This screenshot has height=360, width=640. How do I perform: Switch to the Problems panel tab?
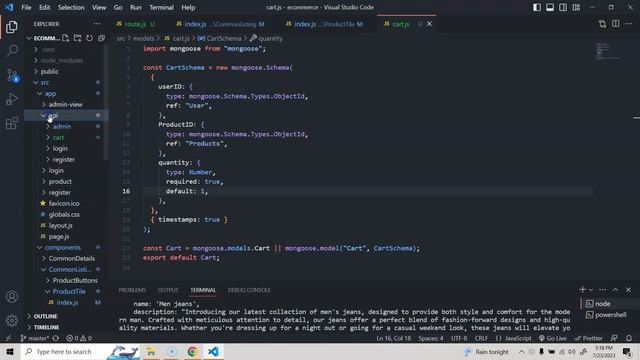pyautogui.click(x=132, y=290)
